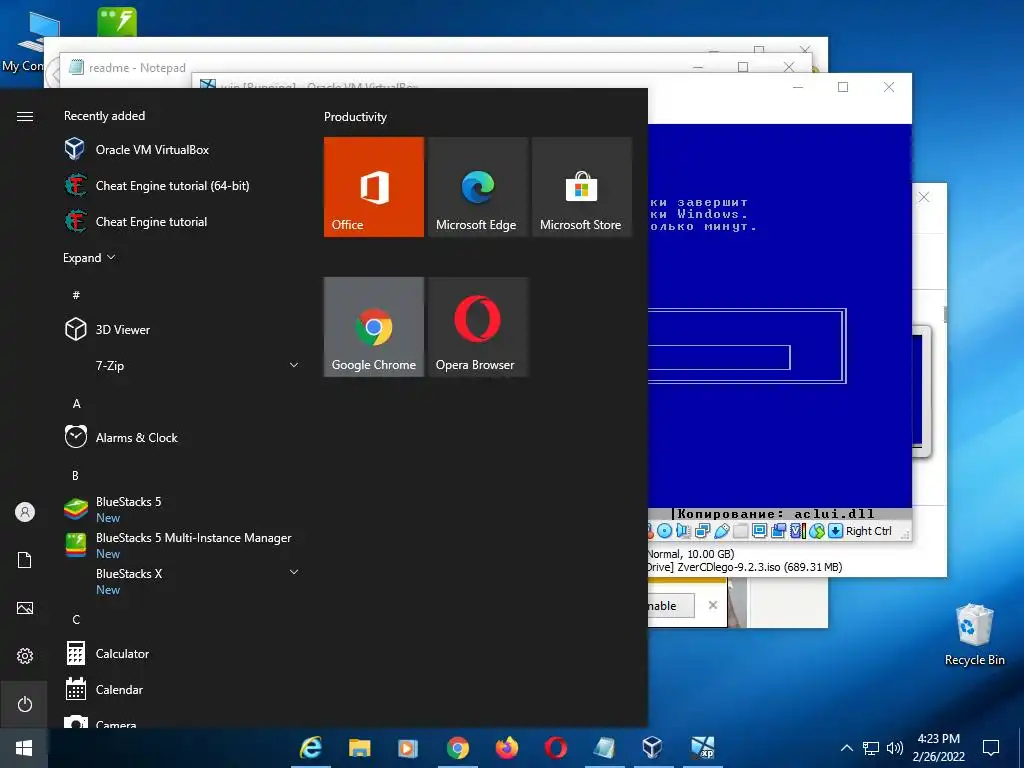Viewport: 1024px width, 768px height.
Task: Open the network tray icon
Action: (x=871, y=748)
